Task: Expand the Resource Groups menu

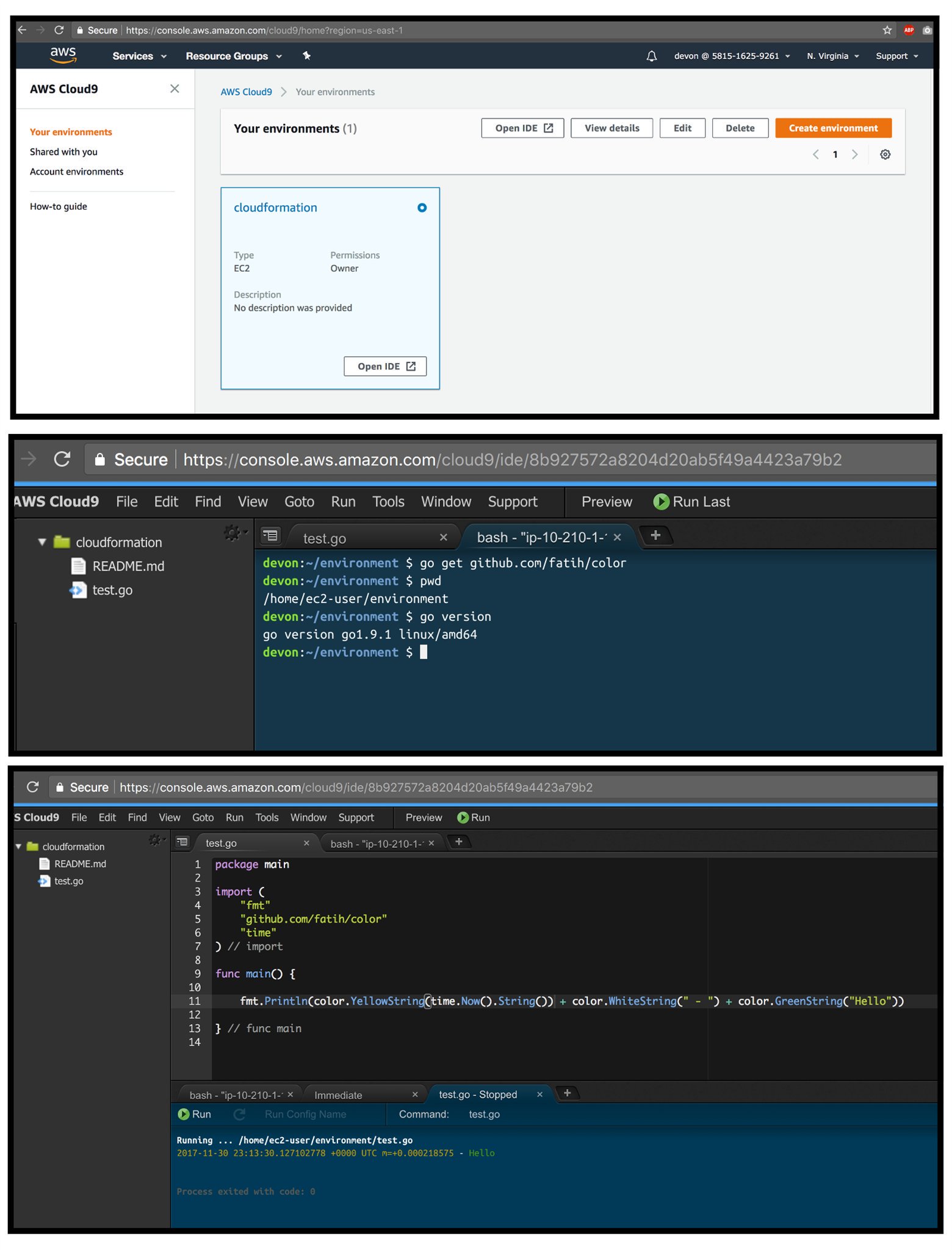Action: tap(234, 56)
